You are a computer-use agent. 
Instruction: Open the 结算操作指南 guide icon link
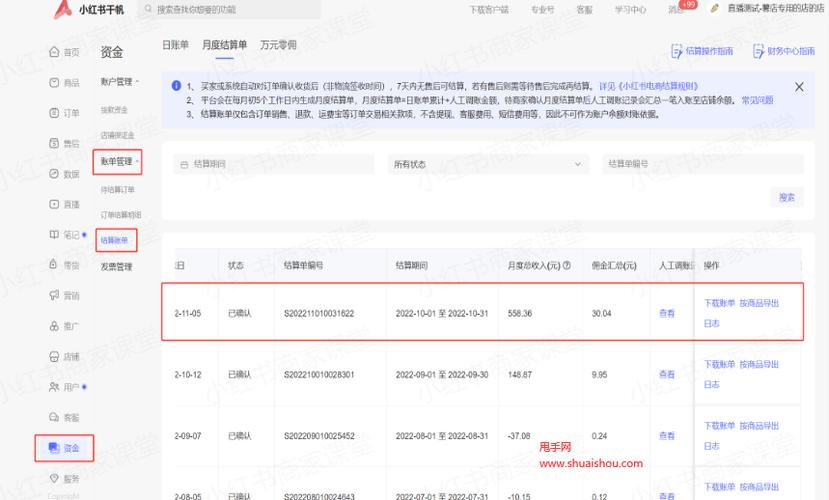click(676, 51)
